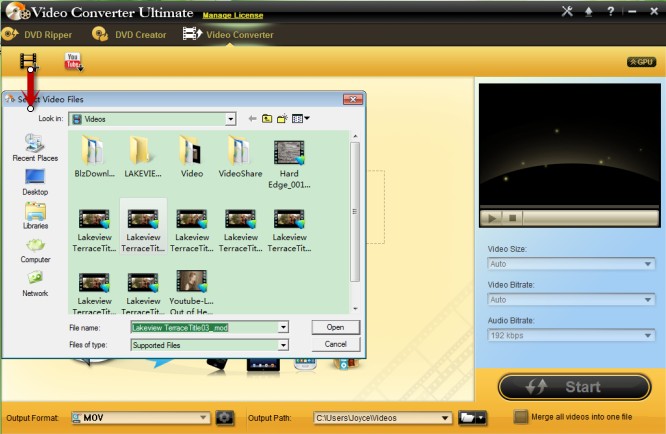Create a new folder in the dialog

coord(282,119)
